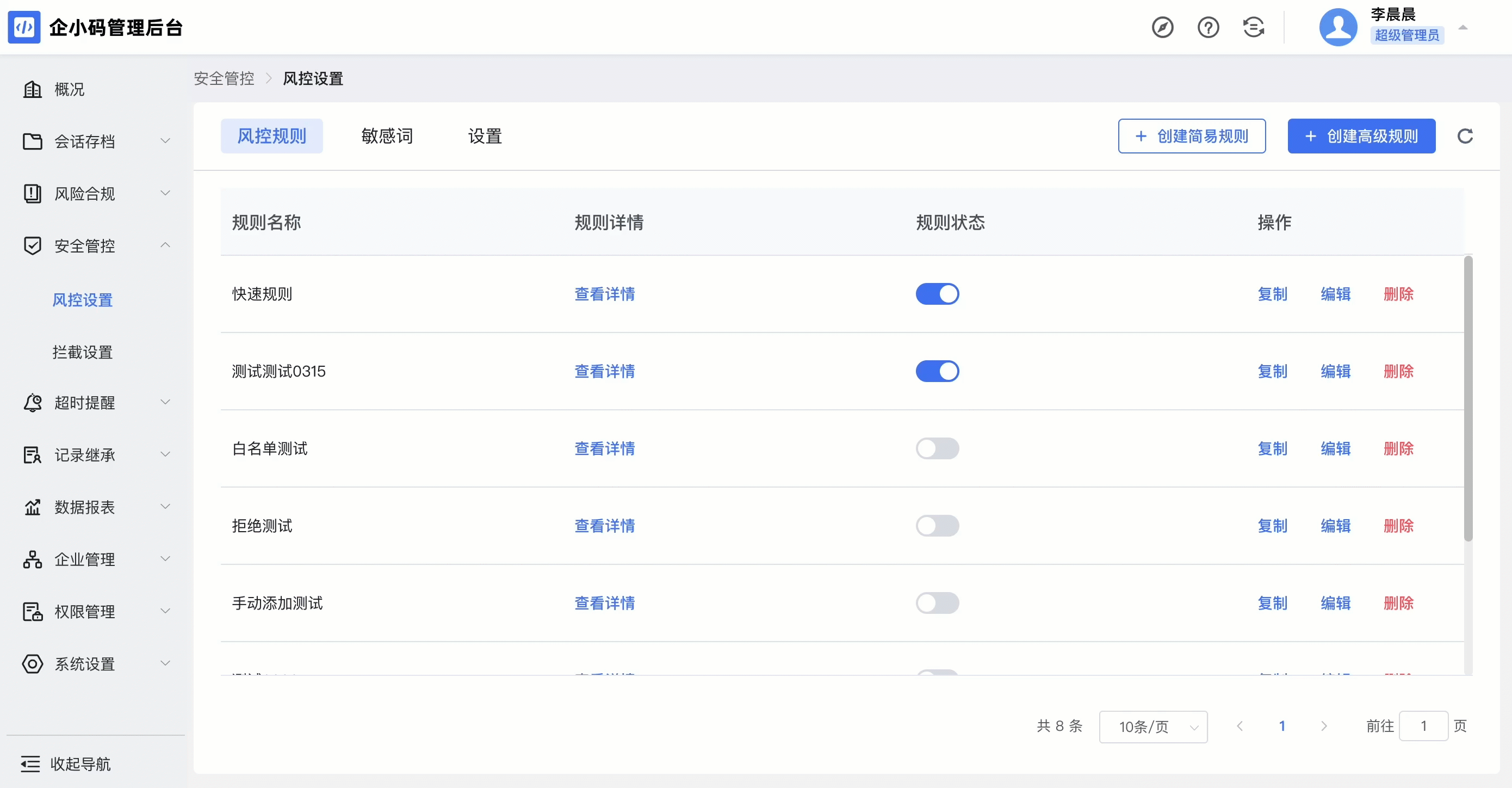Screen dimensions: 1512x788
Task: Expand the 超时提醒 menu chevron
Action: [x=165, y=402]
